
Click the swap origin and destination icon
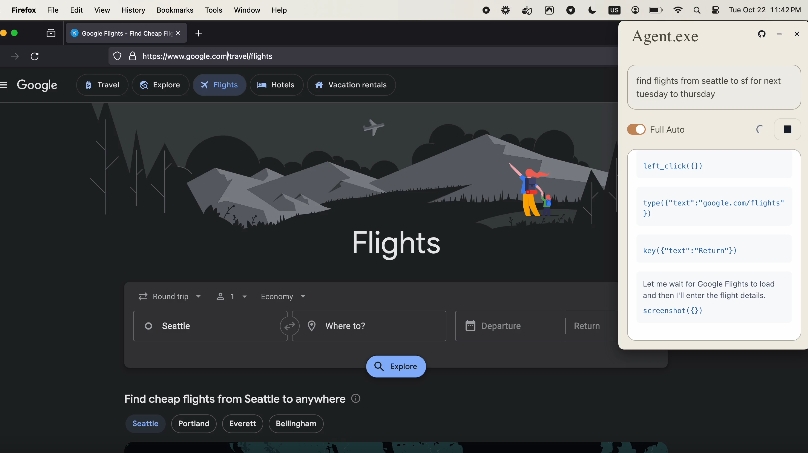(290, 326)
